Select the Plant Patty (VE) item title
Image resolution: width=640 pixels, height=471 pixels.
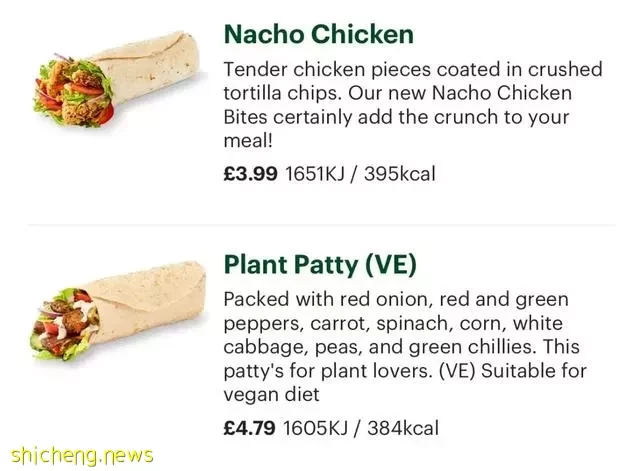tap(320, 265)
